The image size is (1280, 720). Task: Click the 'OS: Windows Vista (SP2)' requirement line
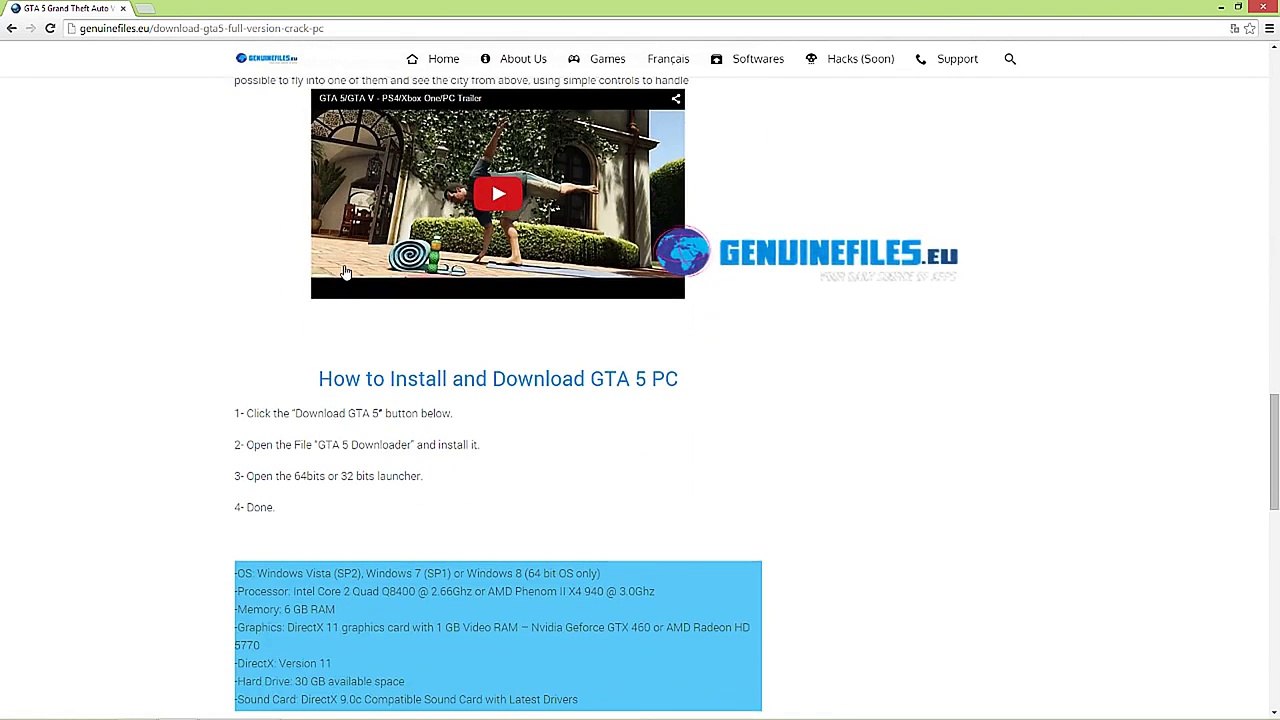coord(418,573)
